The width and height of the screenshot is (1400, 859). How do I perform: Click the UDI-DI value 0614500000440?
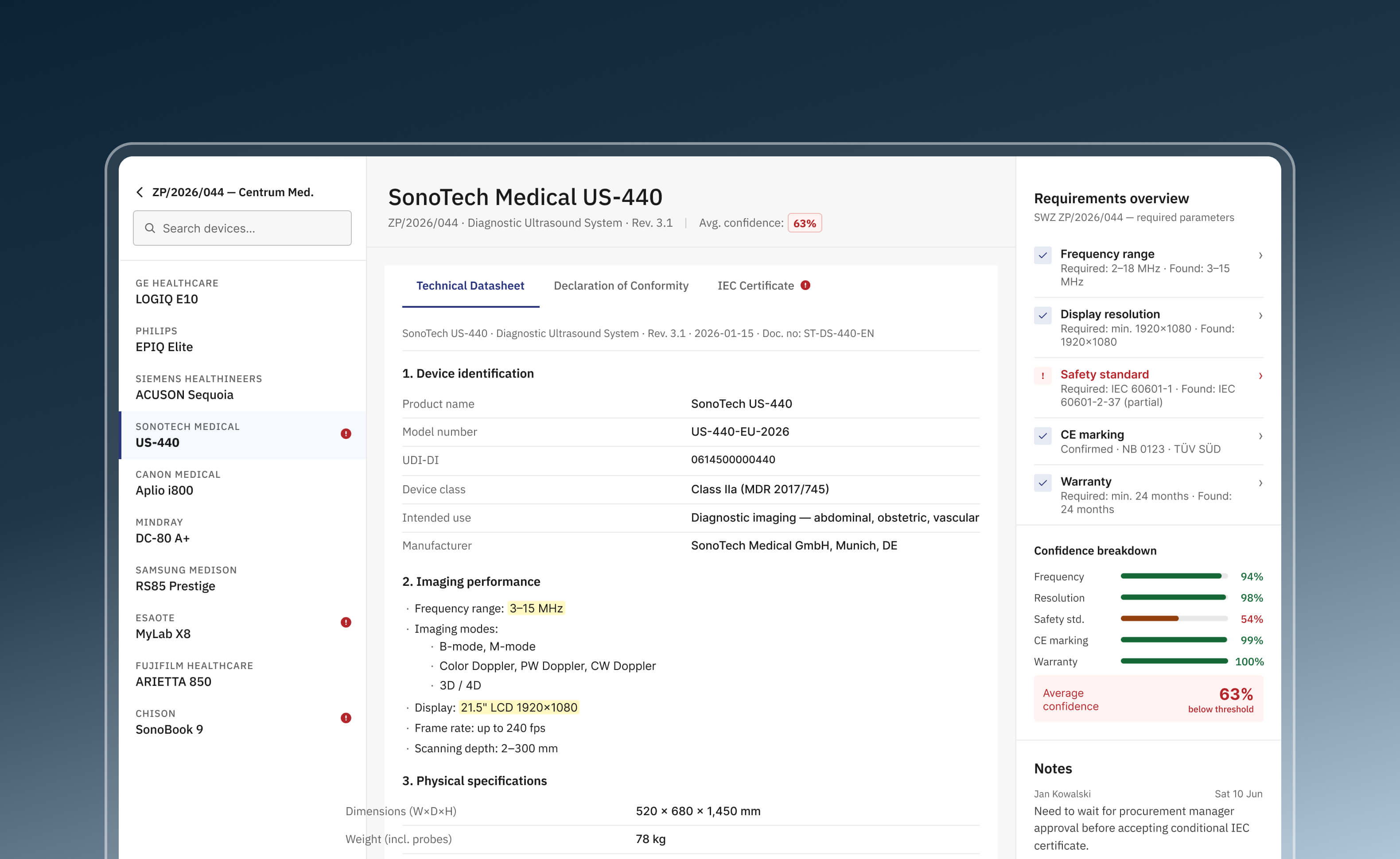(x=733, y=460)
